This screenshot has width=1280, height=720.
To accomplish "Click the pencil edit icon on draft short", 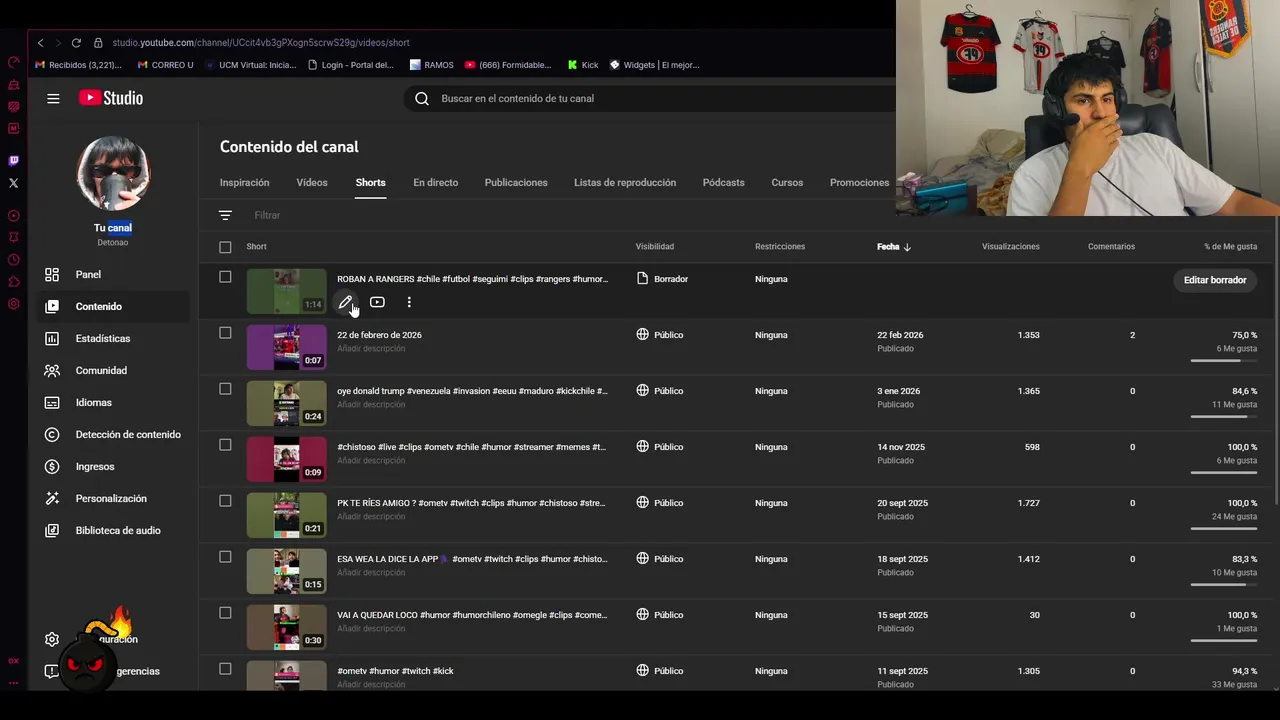I will pyautogui.click(x=345, y=302).
